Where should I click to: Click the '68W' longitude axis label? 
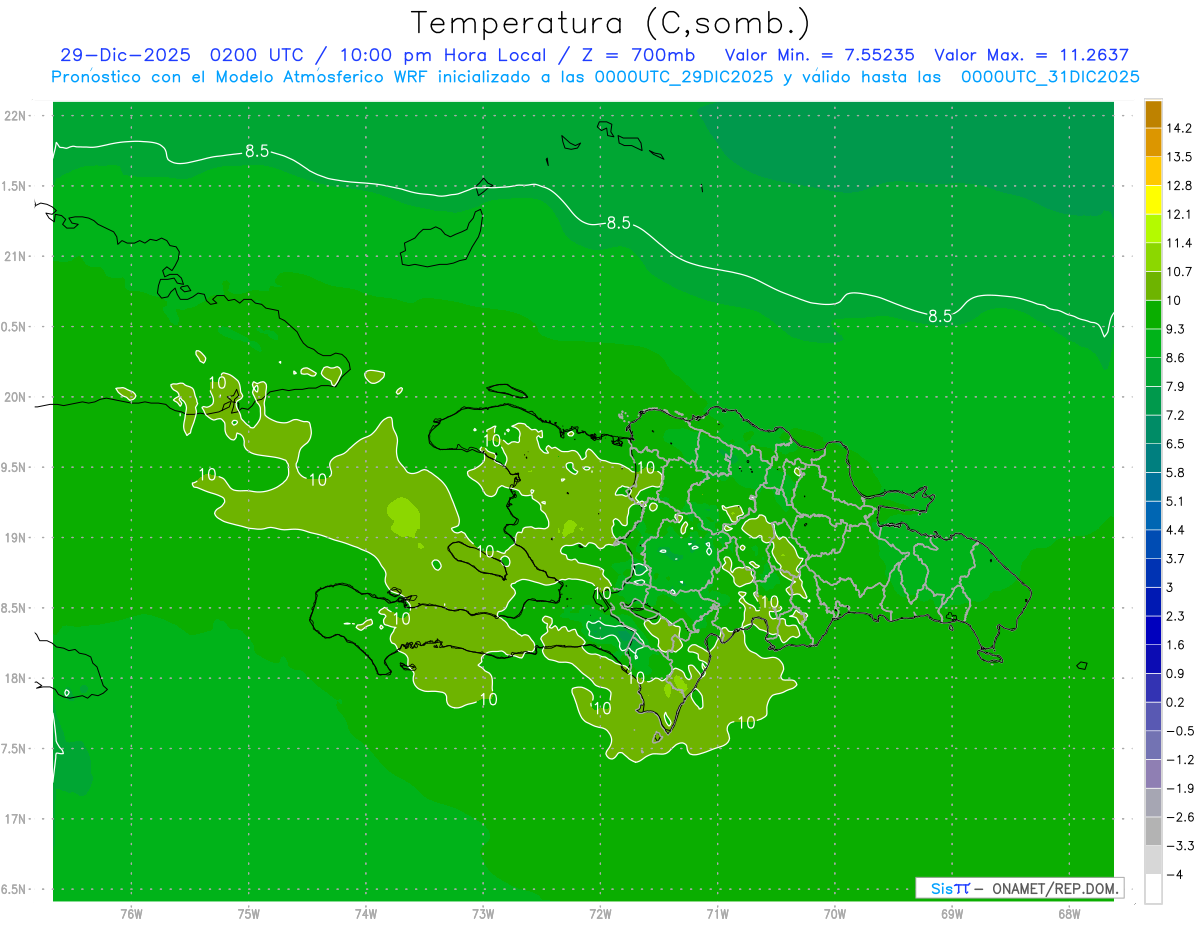click(x=1069, y=914)
